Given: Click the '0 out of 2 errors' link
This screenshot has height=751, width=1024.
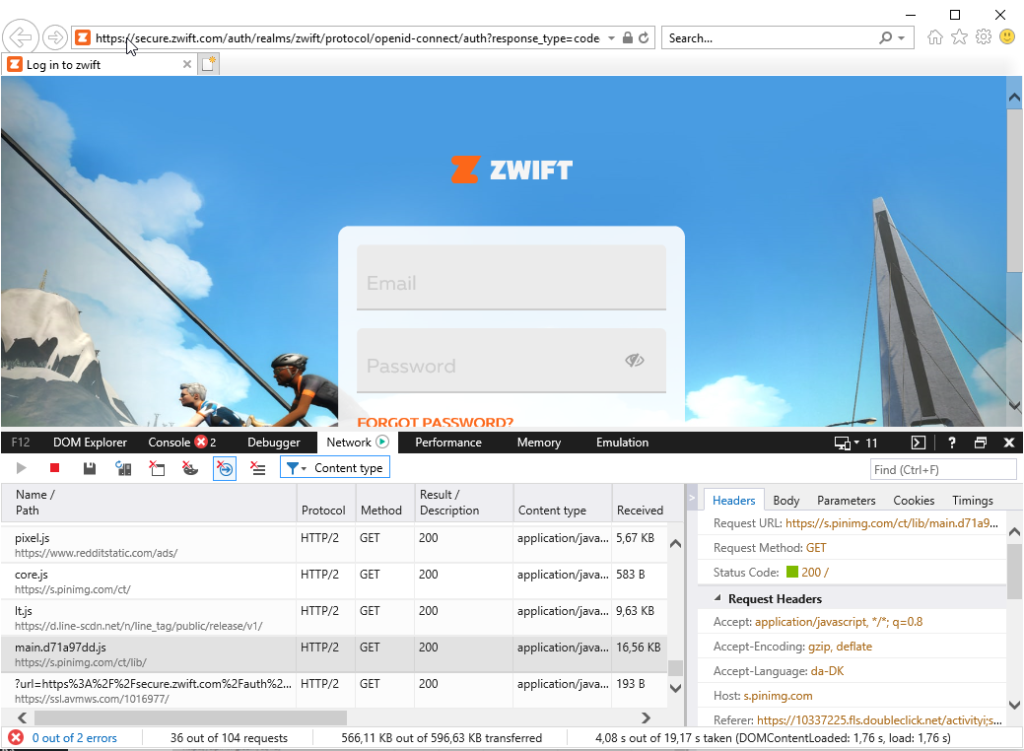Looking at the screenshot, I should click(74, 737).
